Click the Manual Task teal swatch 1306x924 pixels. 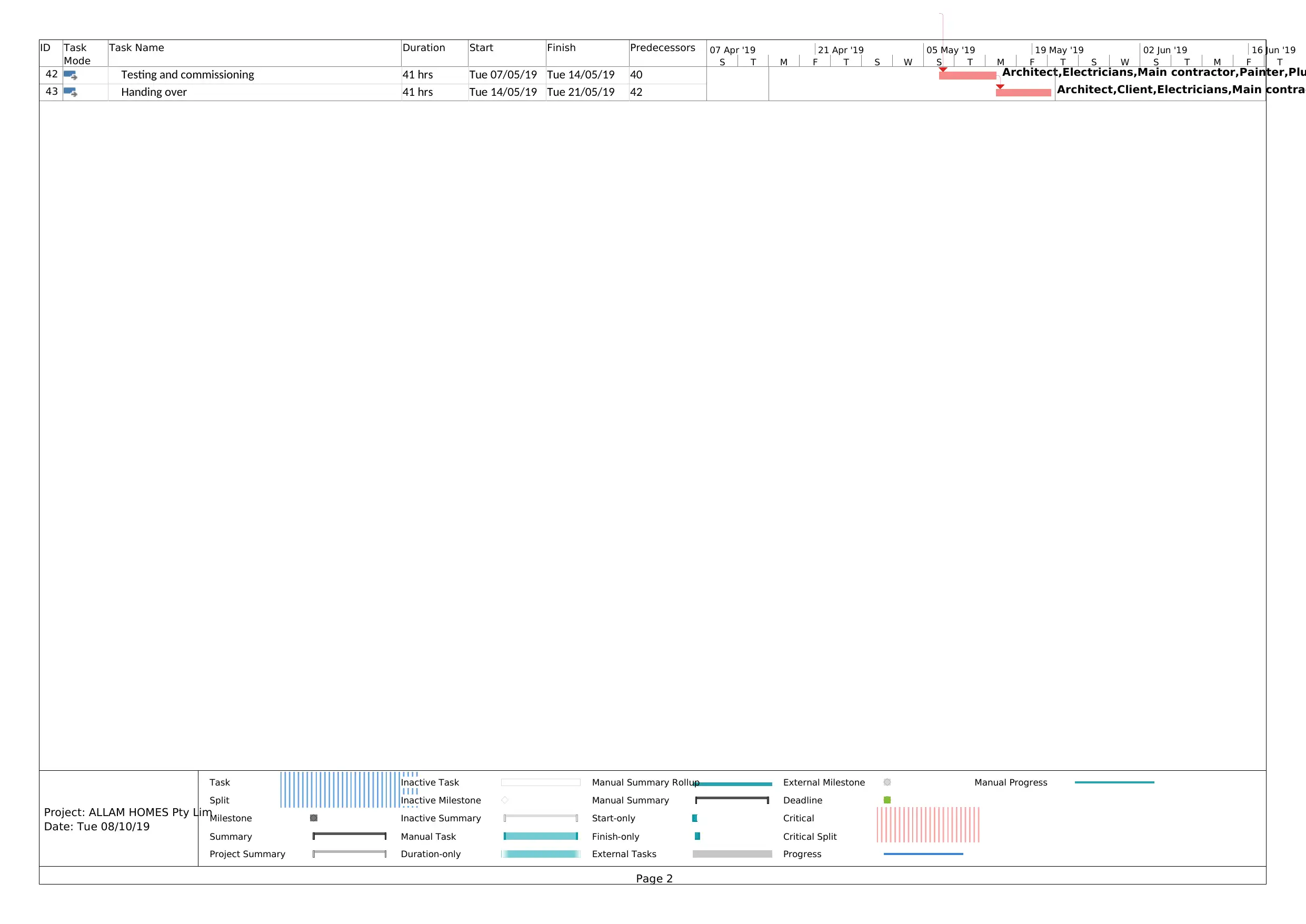pyautogui.click(x=541, y=836)
